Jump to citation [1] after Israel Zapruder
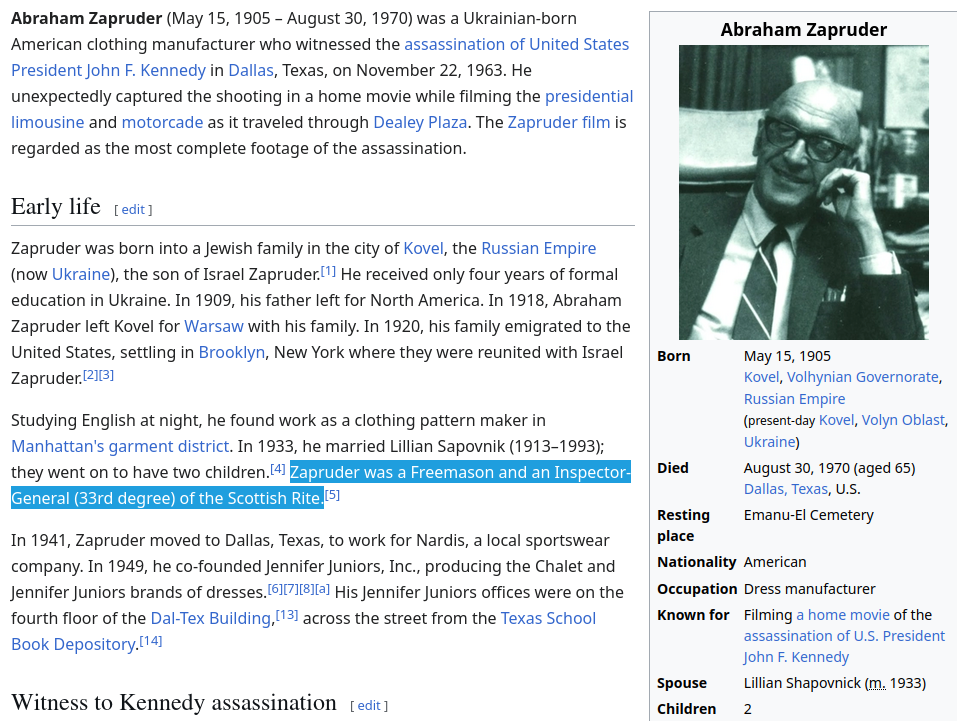 pos(328,270)
